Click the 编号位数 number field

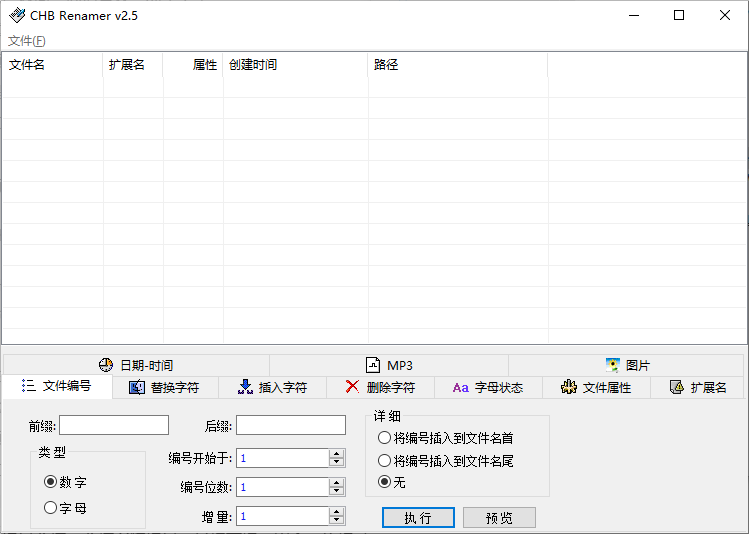click(x=282, y=487)
